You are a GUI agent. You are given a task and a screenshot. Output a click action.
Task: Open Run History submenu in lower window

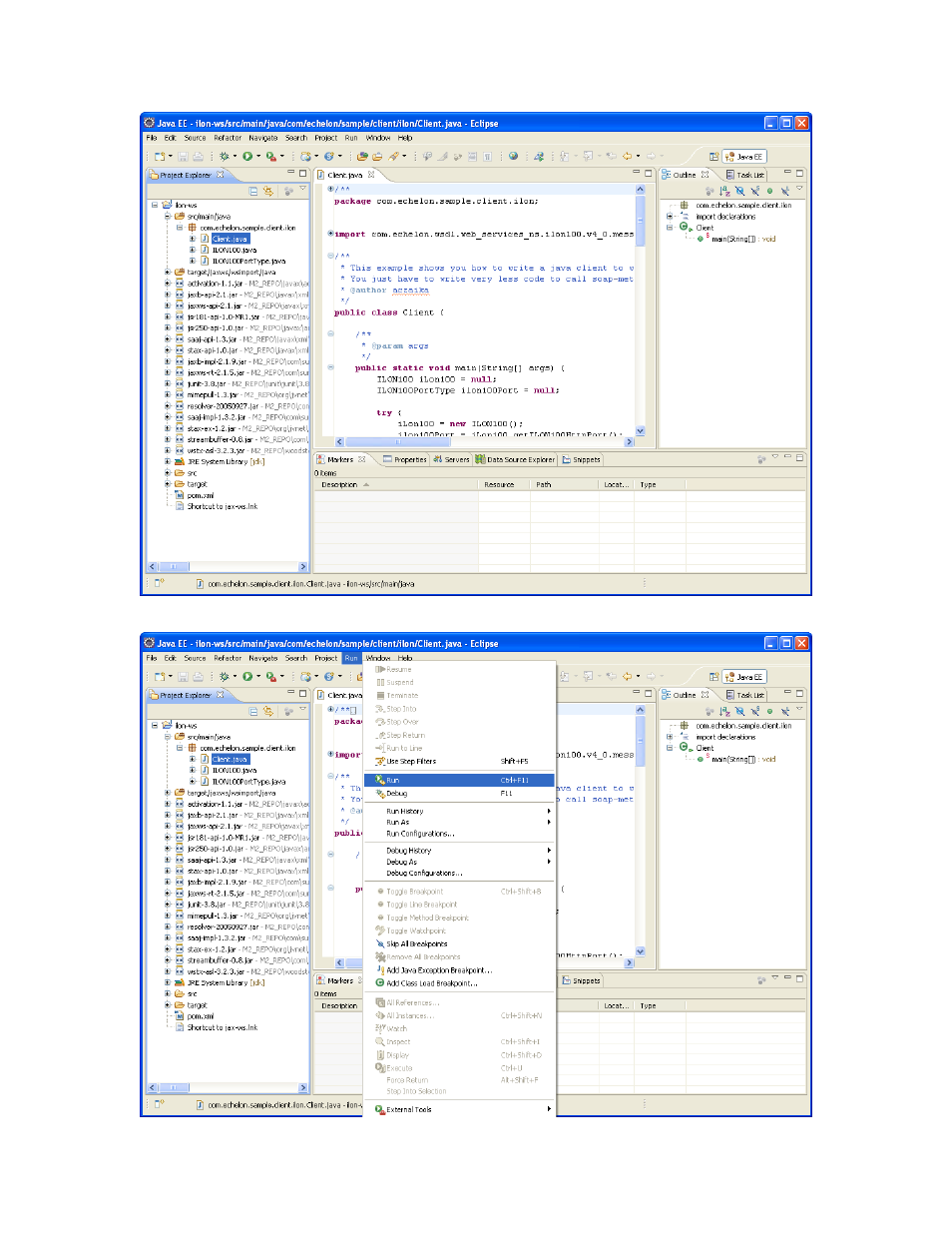click(x=460, y=811)
